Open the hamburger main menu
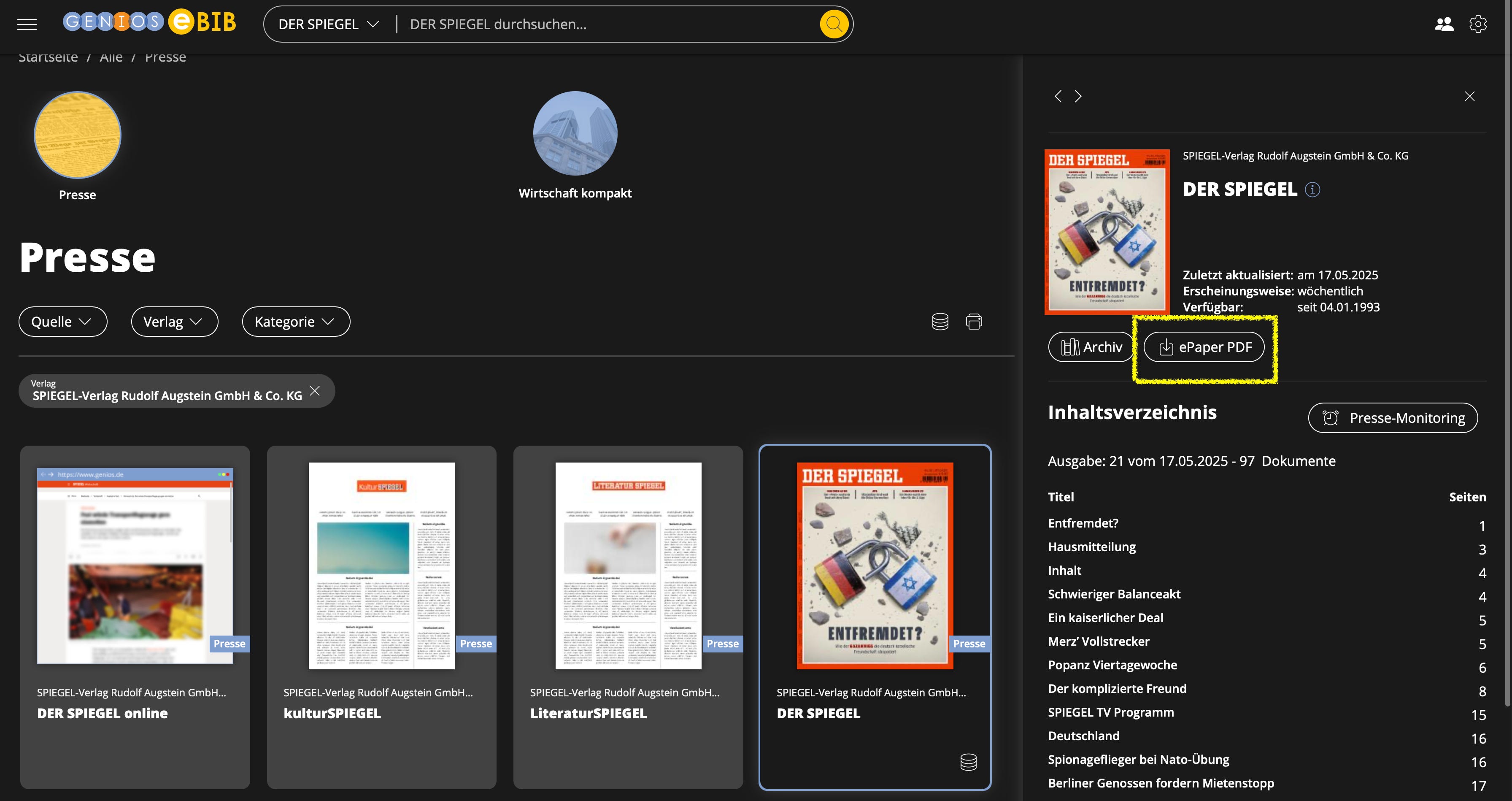This screenshot has height=801, width=1512. coord(27,24)
